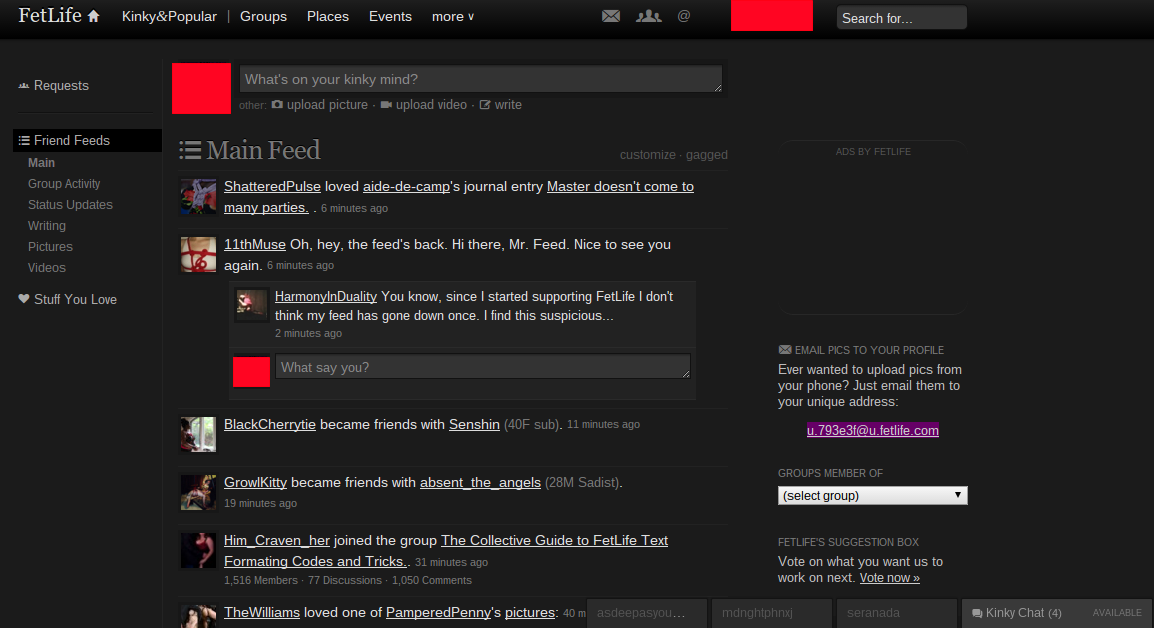
Task: Click Him_Craven_her's avatar thumbnail
Action: pos(199,551)
